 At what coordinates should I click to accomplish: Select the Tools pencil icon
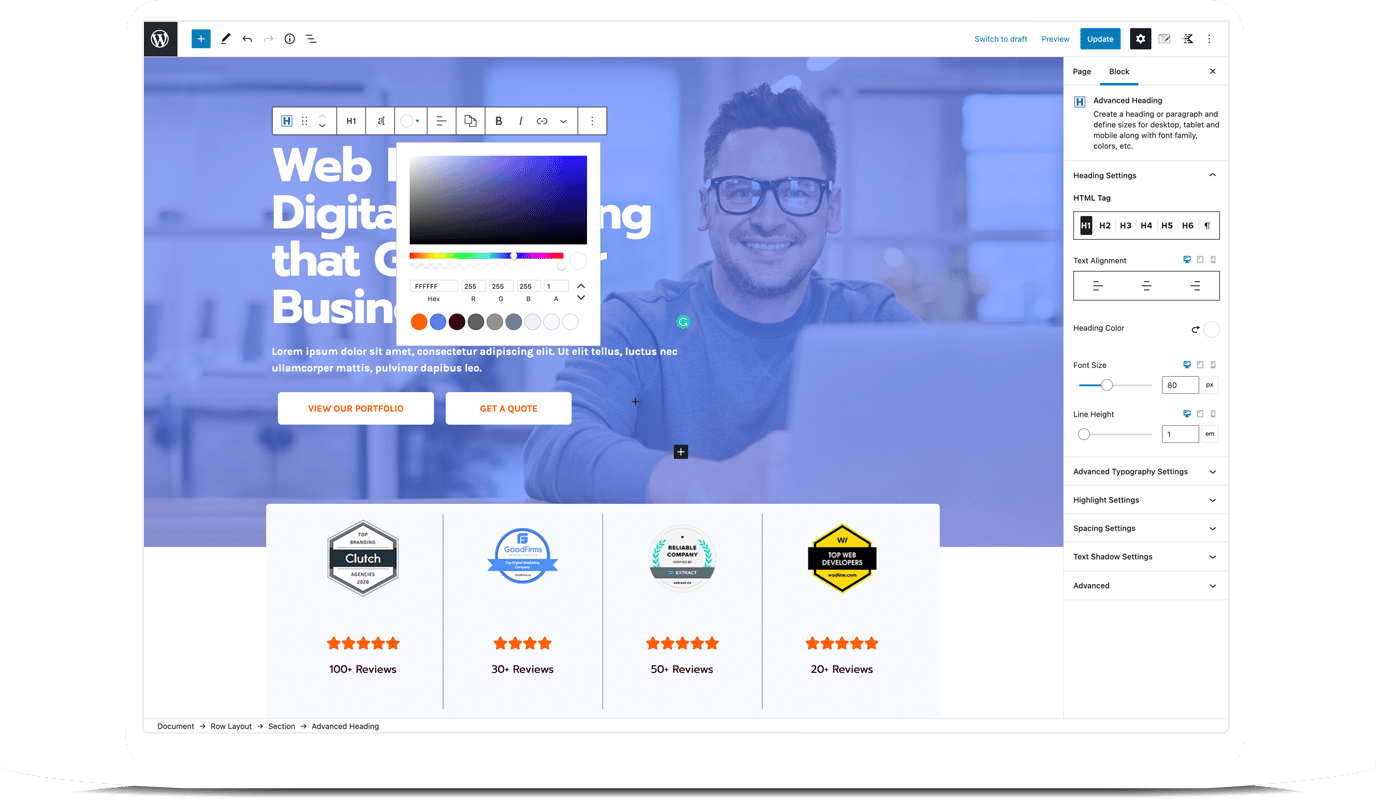coord(225,39)
